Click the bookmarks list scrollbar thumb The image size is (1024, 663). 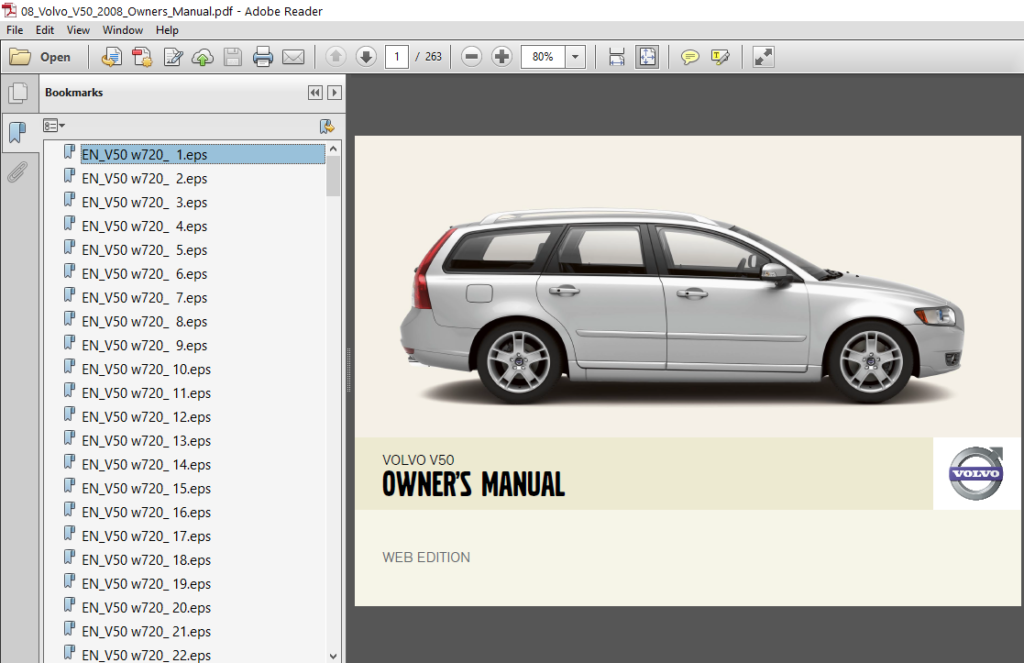coord(333,176)
